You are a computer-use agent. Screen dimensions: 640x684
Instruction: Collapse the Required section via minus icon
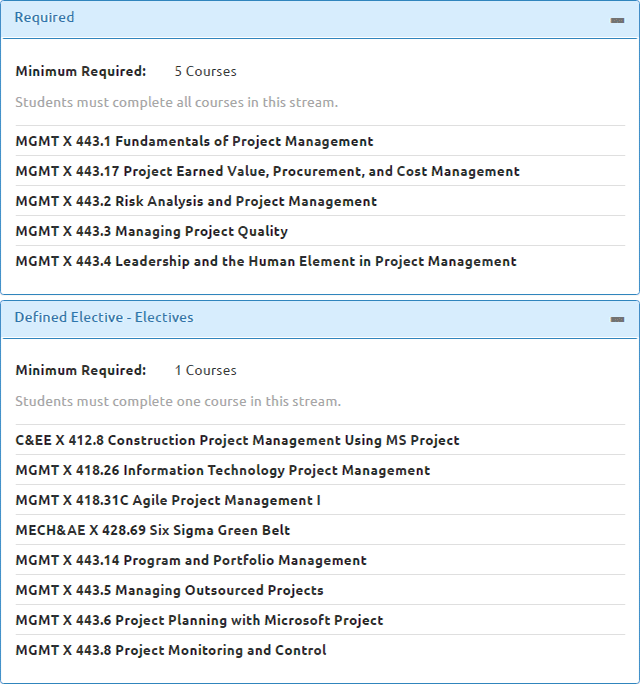(x=617, y=21)
